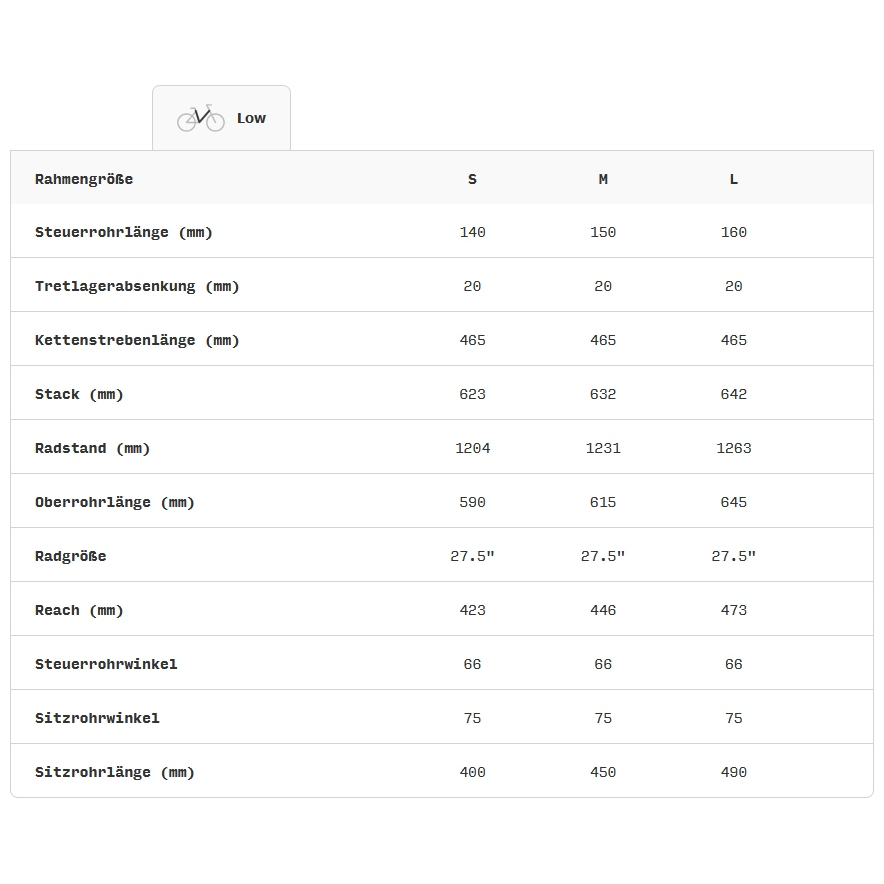
Task: Click the Steuerrohrwinkel row label
Action: [x=106, y=664]
